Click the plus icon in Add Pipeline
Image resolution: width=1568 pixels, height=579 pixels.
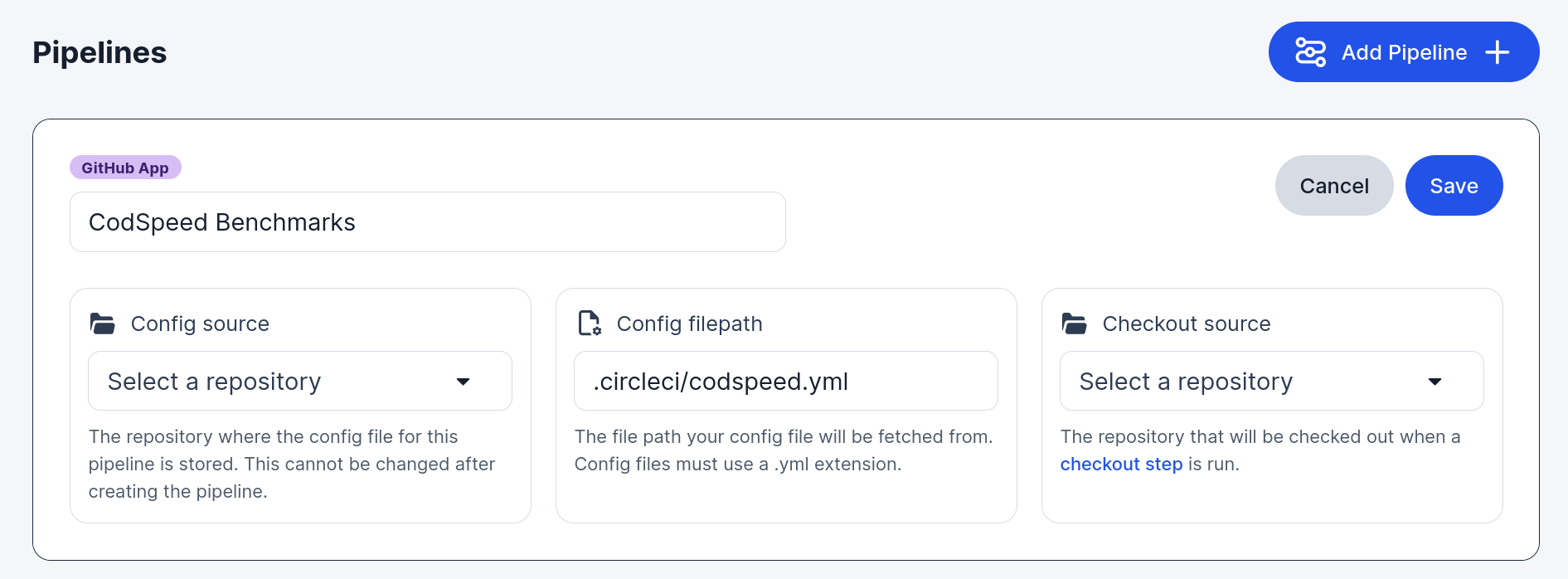(x=1497, y=52)
